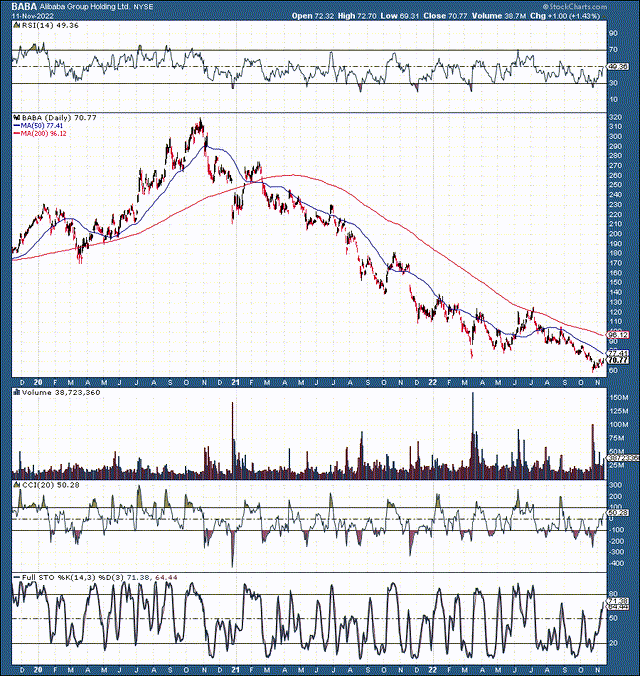This screenshot has width=640, height=676.
Task: Click the Low 69.31 value
Action: [x=400, y=16]
